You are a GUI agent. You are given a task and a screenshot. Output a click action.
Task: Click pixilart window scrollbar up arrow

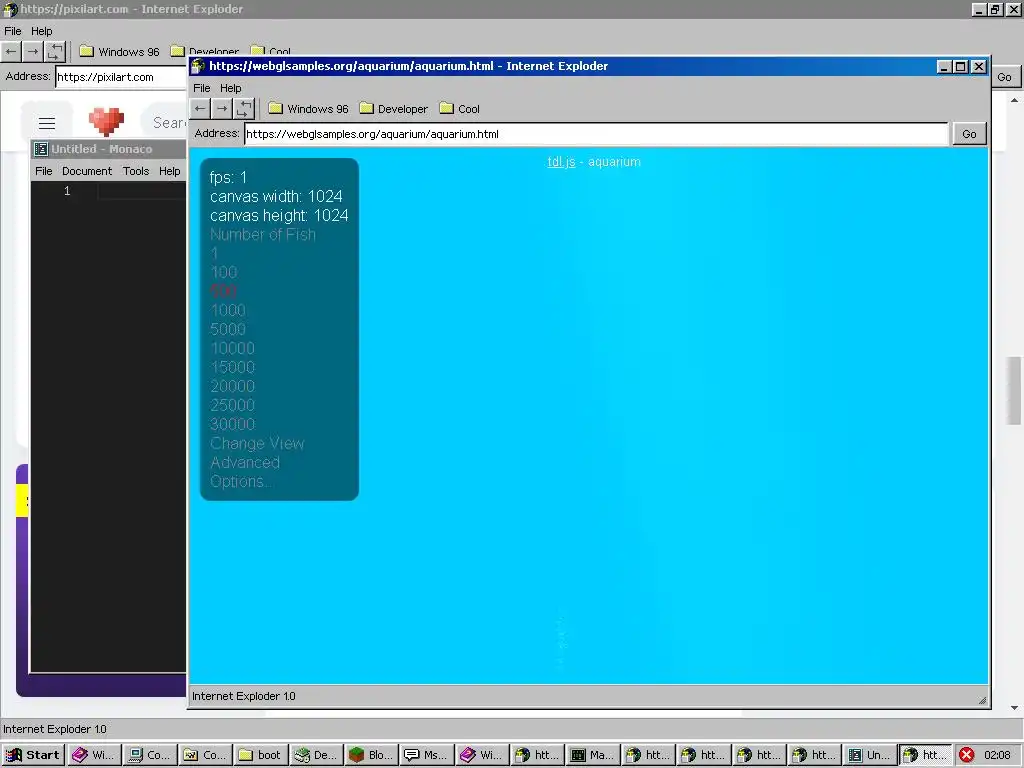[1014, 100]
